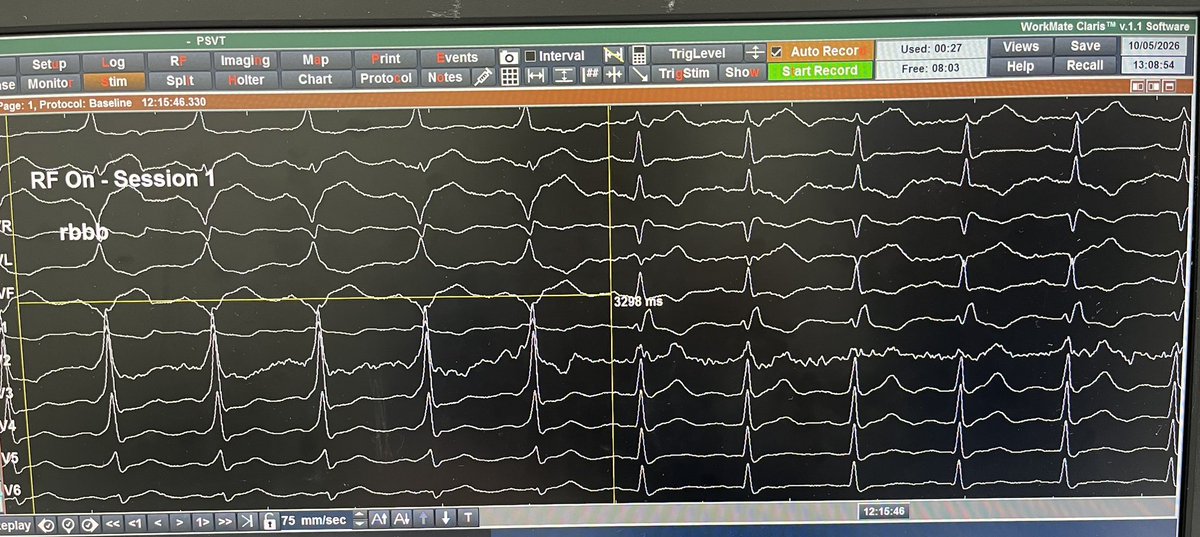Select the diagonal arrow tool icon
Image resolution: width=1200 pixels, height=537 pixels.
tap(639, 75)
